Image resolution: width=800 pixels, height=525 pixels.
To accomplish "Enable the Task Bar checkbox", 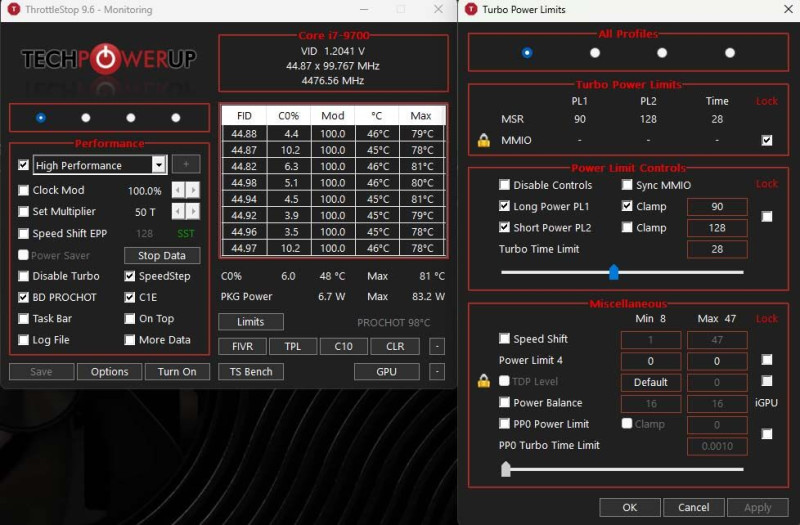I will point(23,318).
